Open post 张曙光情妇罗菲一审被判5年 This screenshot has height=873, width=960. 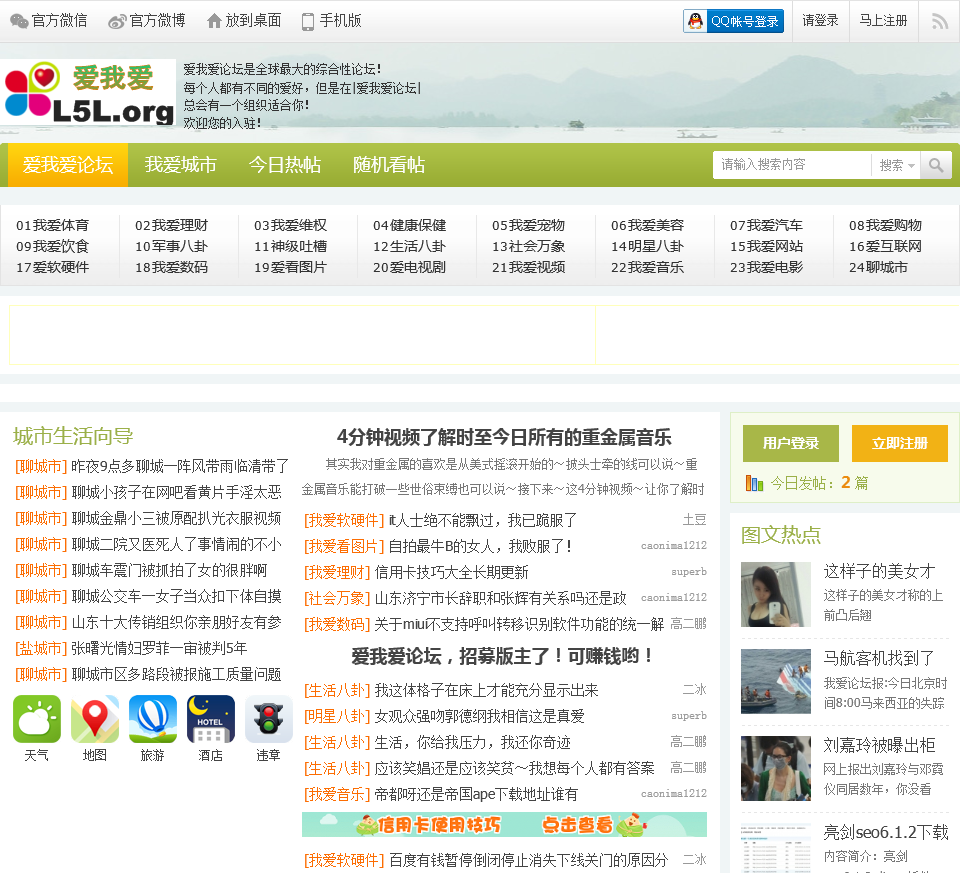coord(159,648)
